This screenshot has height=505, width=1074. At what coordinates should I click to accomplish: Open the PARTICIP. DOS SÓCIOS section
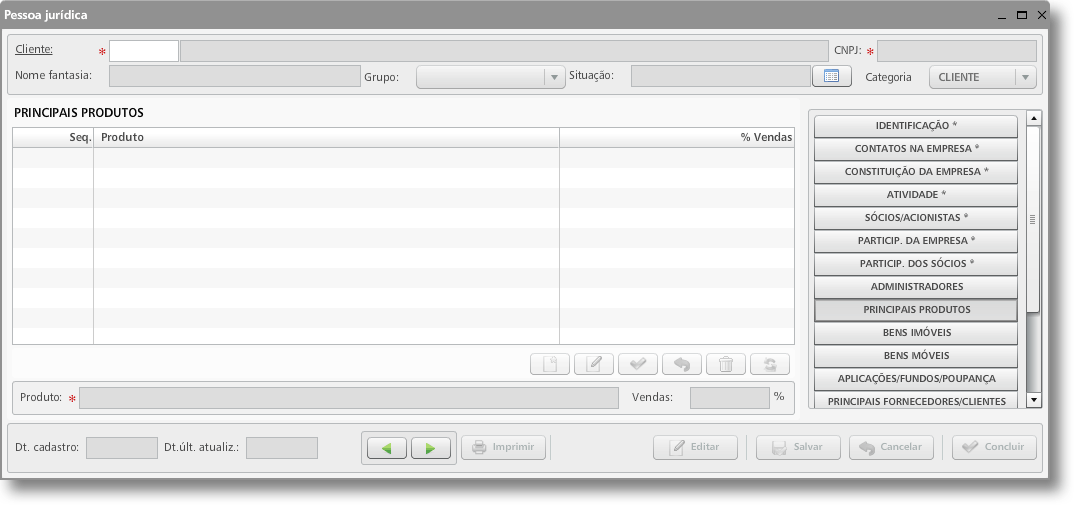[x=916, y=264]
